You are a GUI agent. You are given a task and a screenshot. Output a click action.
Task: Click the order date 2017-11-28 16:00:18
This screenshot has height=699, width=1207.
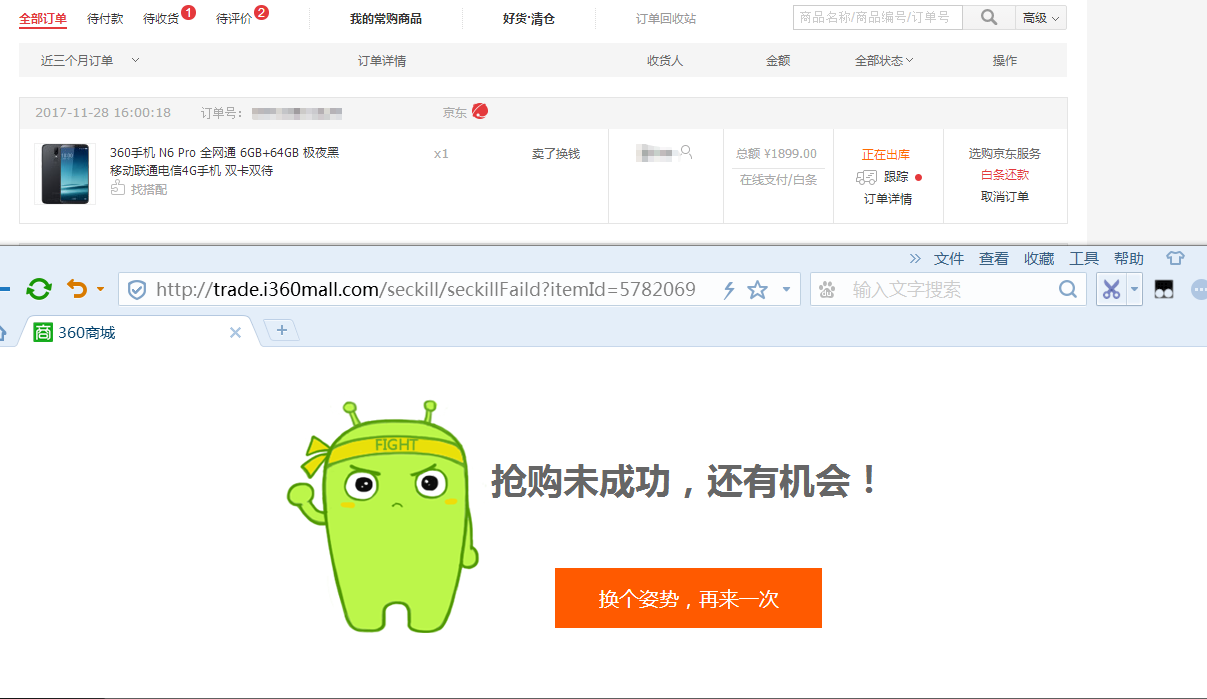(x=103, y=112)
